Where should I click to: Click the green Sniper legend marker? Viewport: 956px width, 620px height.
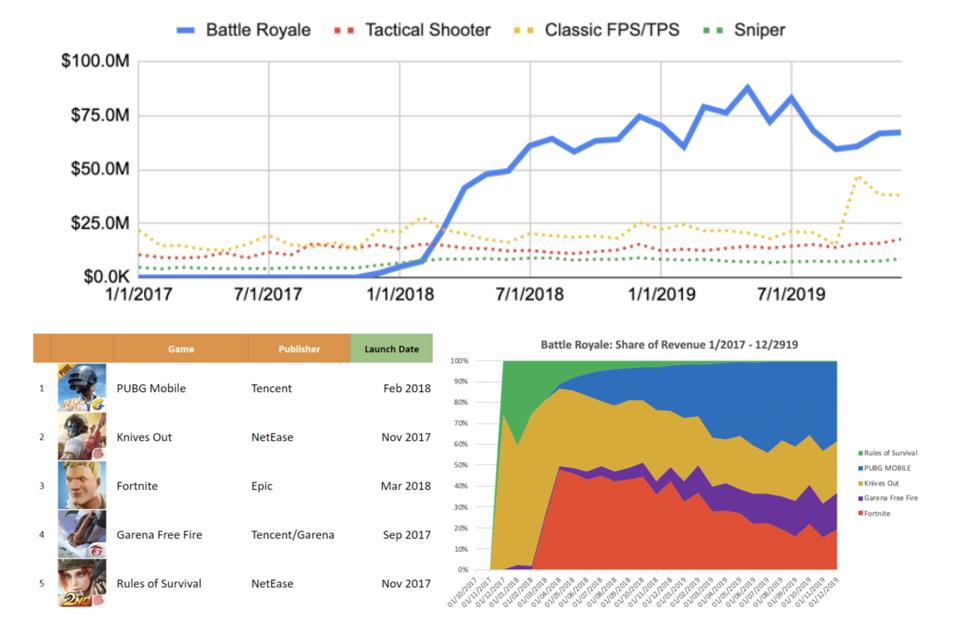tap(713, 30)
